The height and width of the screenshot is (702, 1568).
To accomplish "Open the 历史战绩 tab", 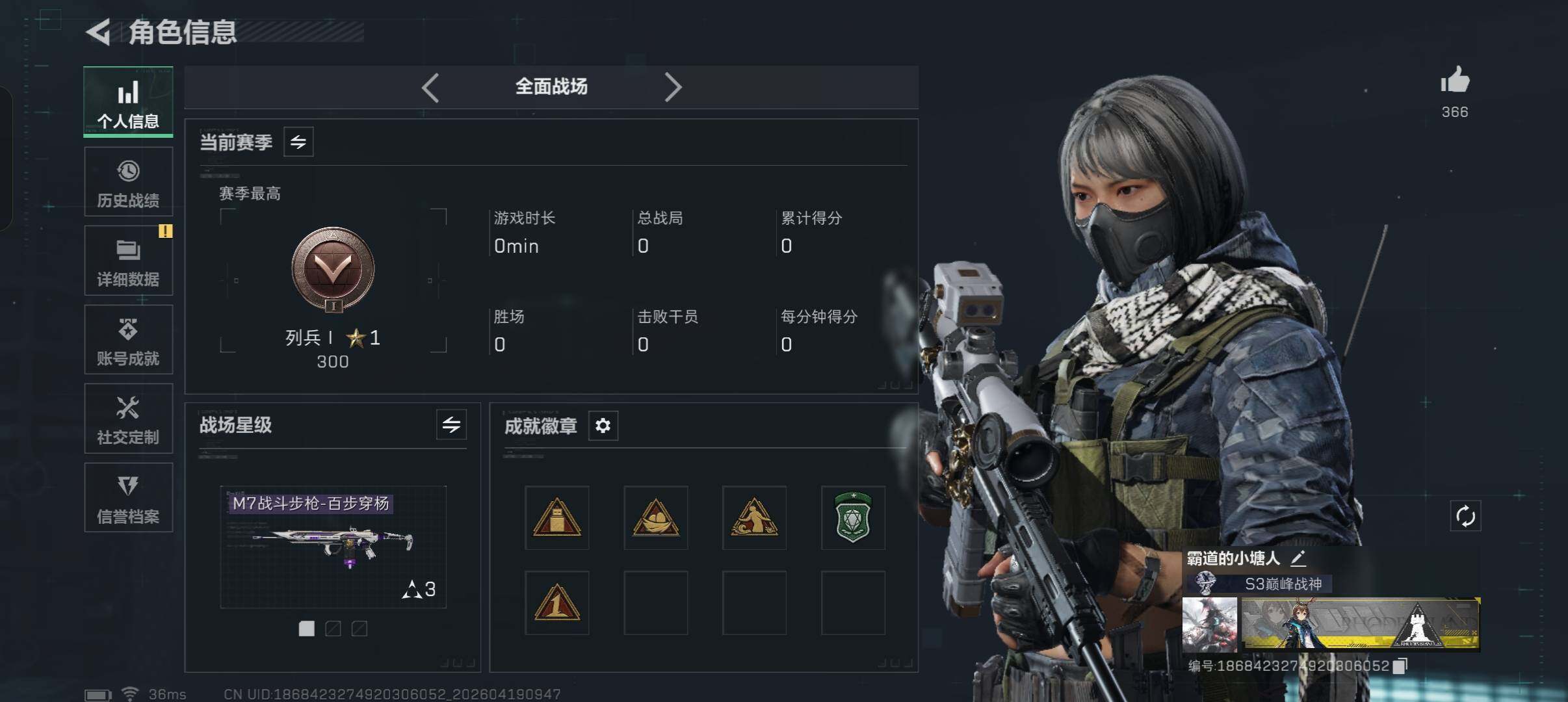I will click(129, 181).
